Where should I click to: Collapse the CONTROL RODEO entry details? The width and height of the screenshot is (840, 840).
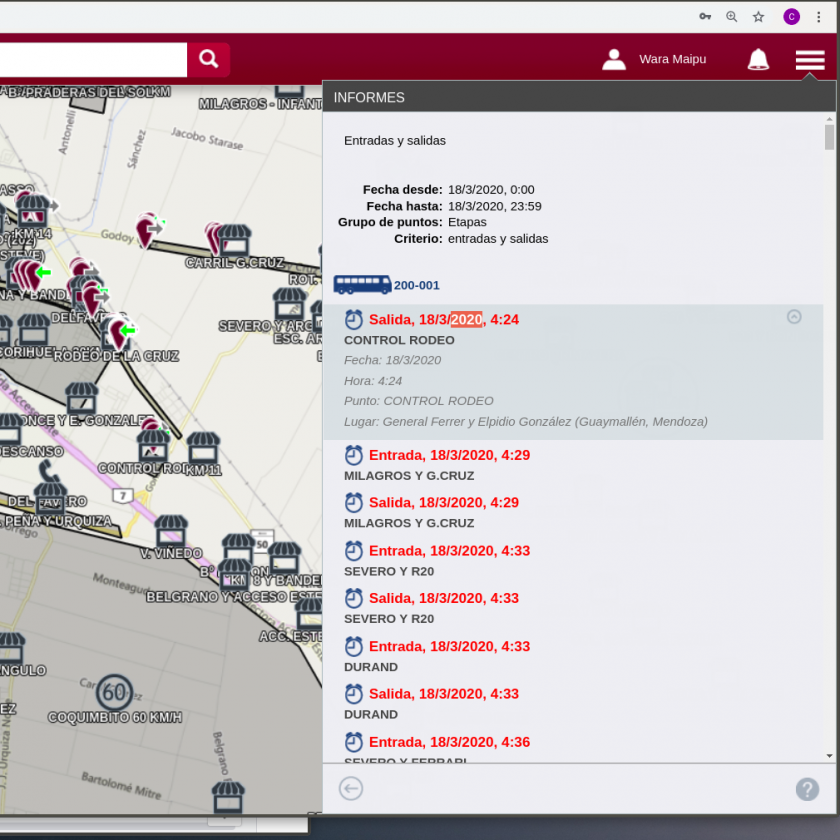[x=794, y=317]
